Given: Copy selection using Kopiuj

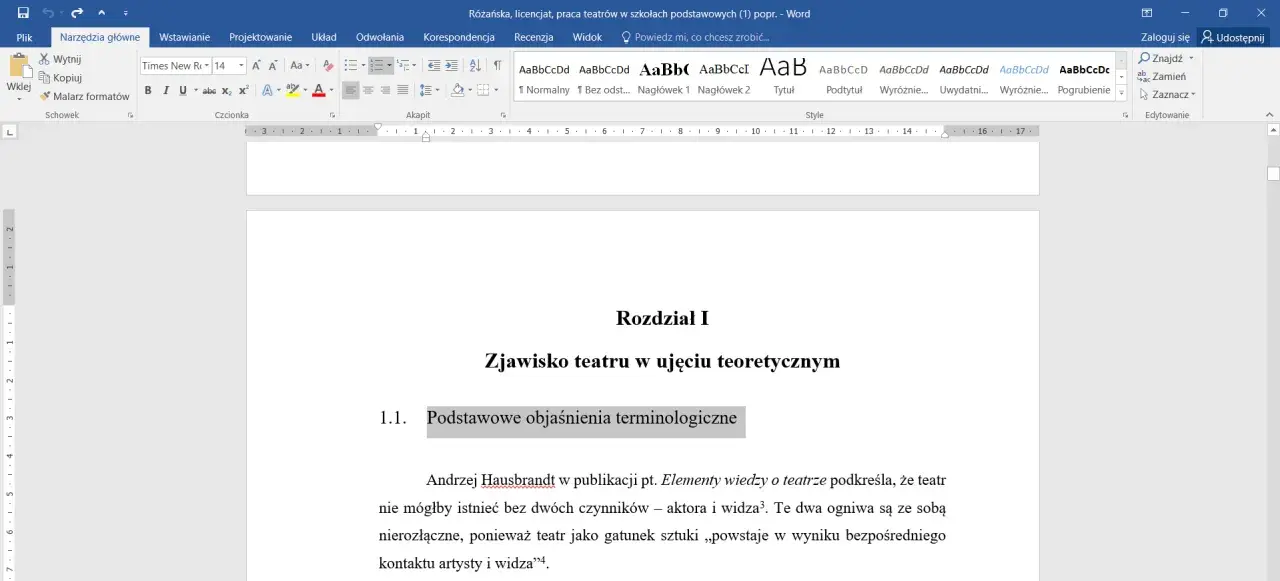Looking at the screenshot, I should click(60, 77).
